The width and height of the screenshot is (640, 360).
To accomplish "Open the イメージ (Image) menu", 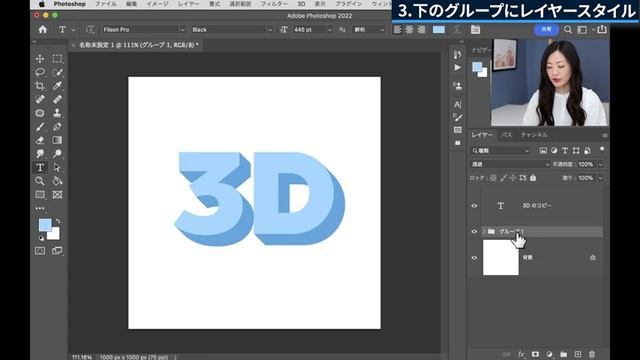I will pyautogui.click(x=157, y=4).
